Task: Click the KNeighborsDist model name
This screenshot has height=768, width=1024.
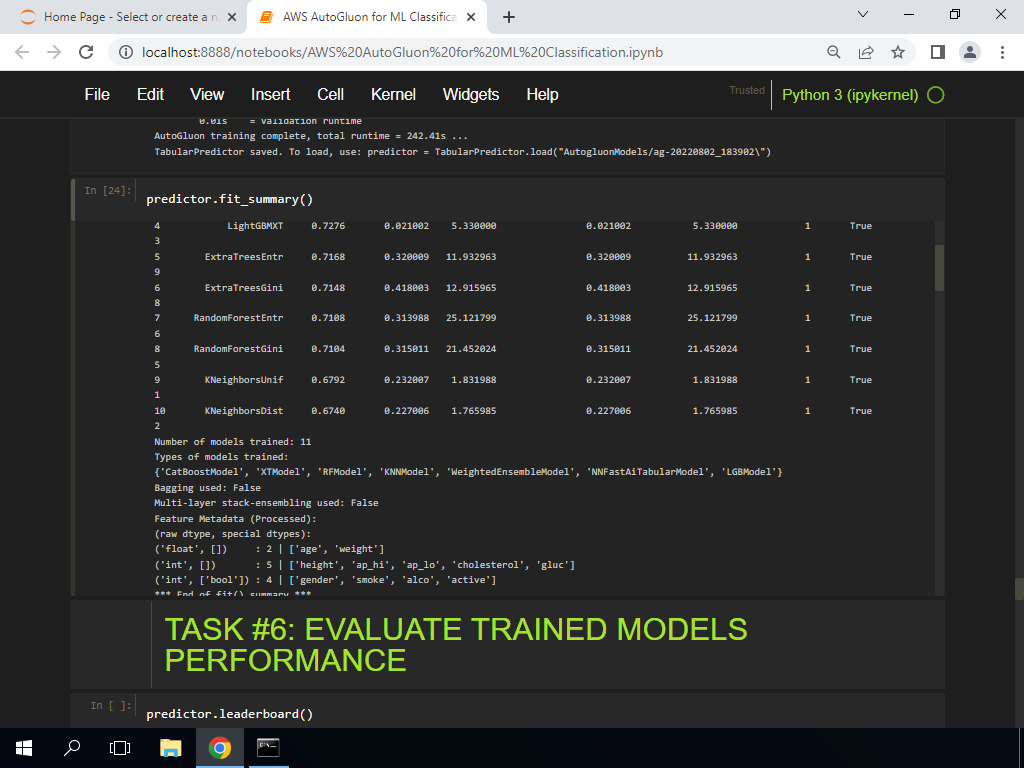Action: coord(244,411)
